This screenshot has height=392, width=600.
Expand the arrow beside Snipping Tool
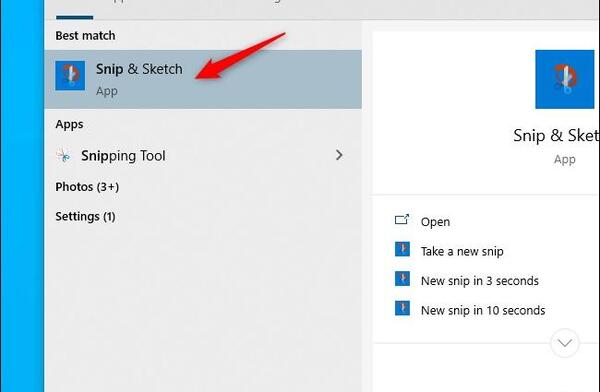pos(339,155)
